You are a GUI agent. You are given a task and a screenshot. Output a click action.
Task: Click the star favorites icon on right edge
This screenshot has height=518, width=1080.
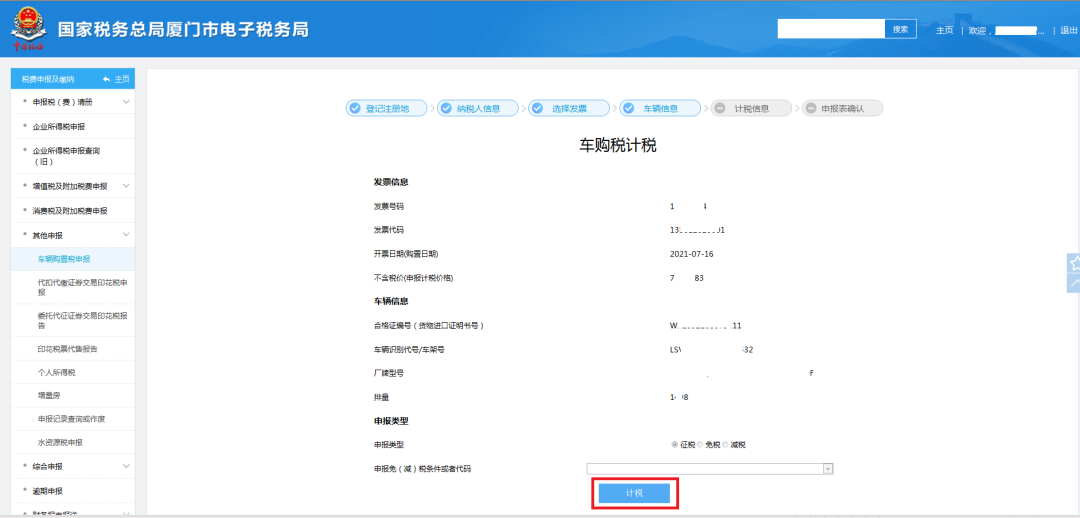(x=1073, y=265)
